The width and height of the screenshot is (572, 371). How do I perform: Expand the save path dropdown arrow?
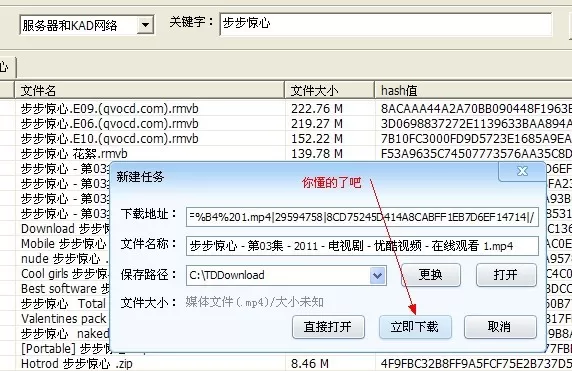click(378, 275)
